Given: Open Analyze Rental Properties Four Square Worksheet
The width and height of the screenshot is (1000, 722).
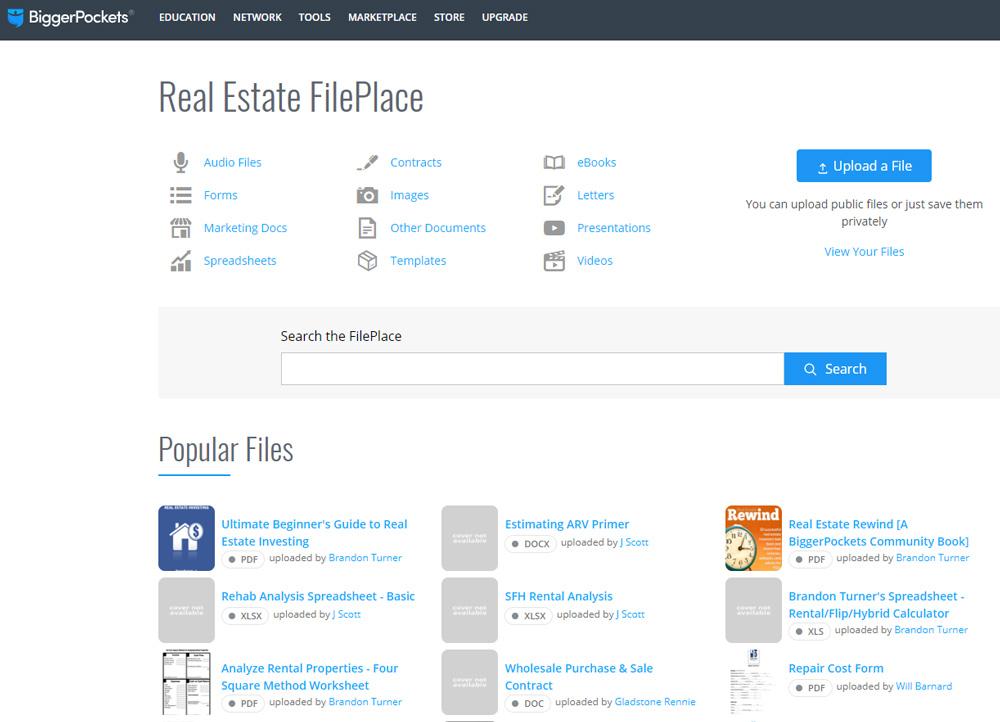Looking at the screenshot, I should [x=309, y=677].
